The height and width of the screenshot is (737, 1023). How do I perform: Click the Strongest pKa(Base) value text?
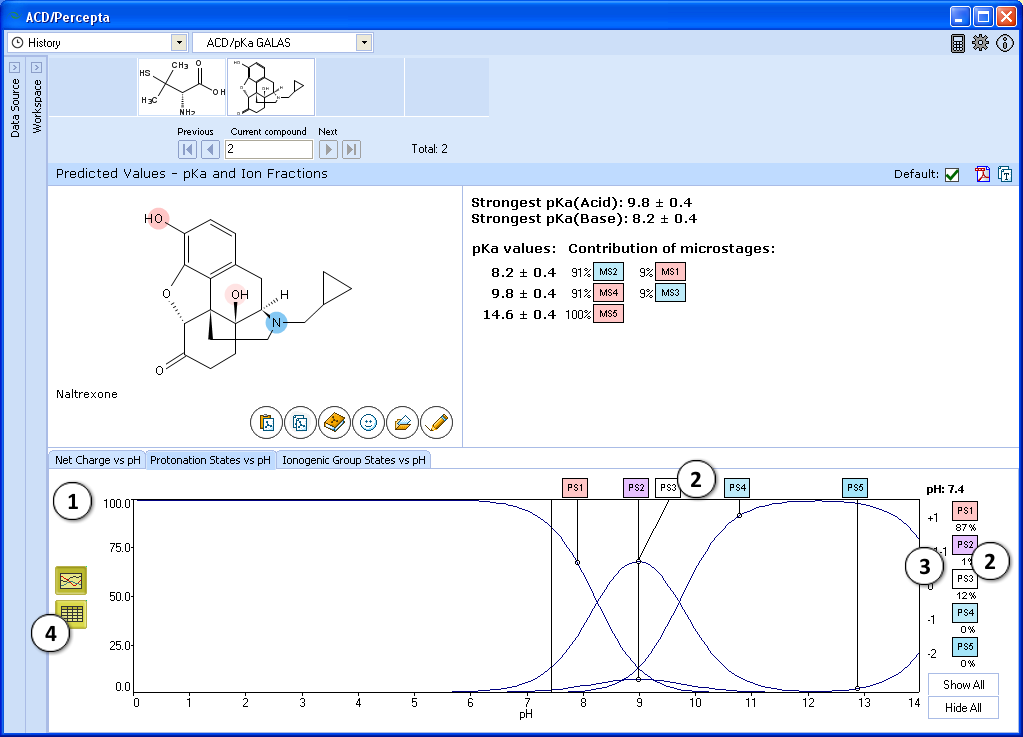[584, 218]
